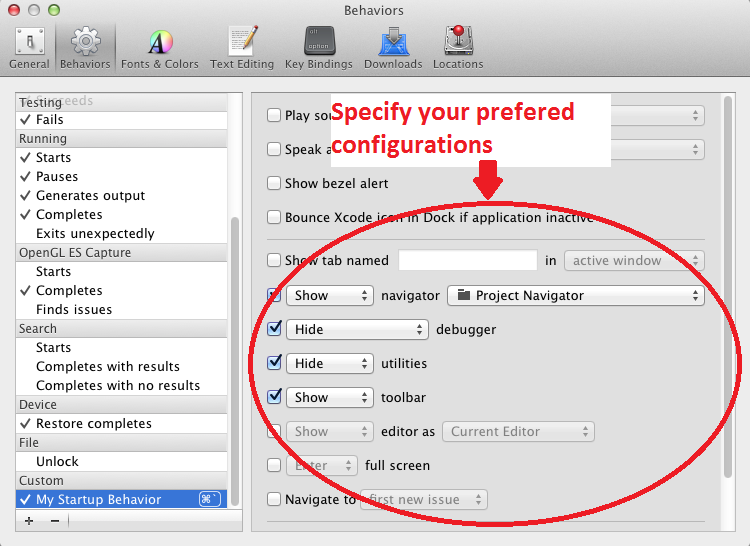Open the active window dropdown

(x=634, y=261)
